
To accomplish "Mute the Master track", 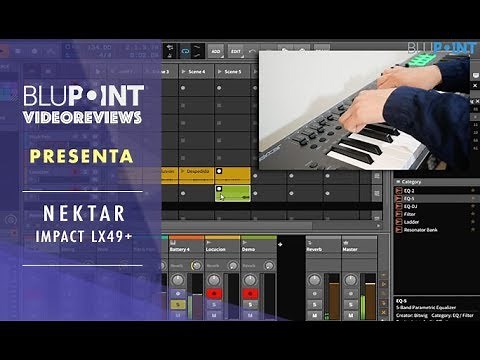I will pos(351,315).
